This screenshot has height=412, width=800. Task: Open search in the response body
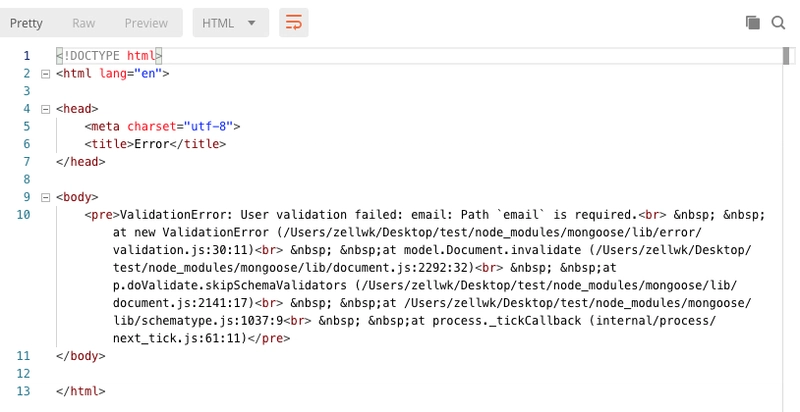778,22
